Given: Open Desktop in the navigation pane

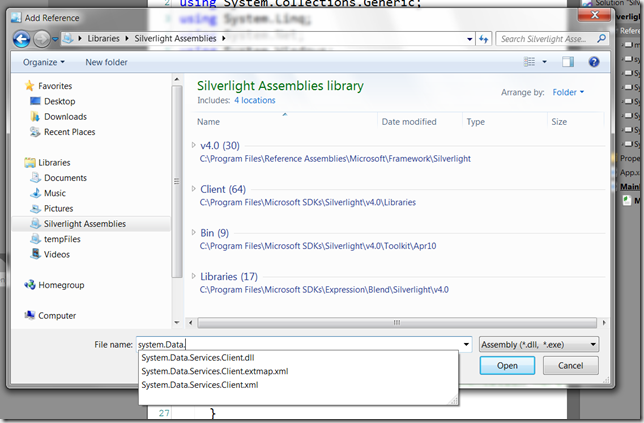Looking at the screenshot, I should coord(60,101).
